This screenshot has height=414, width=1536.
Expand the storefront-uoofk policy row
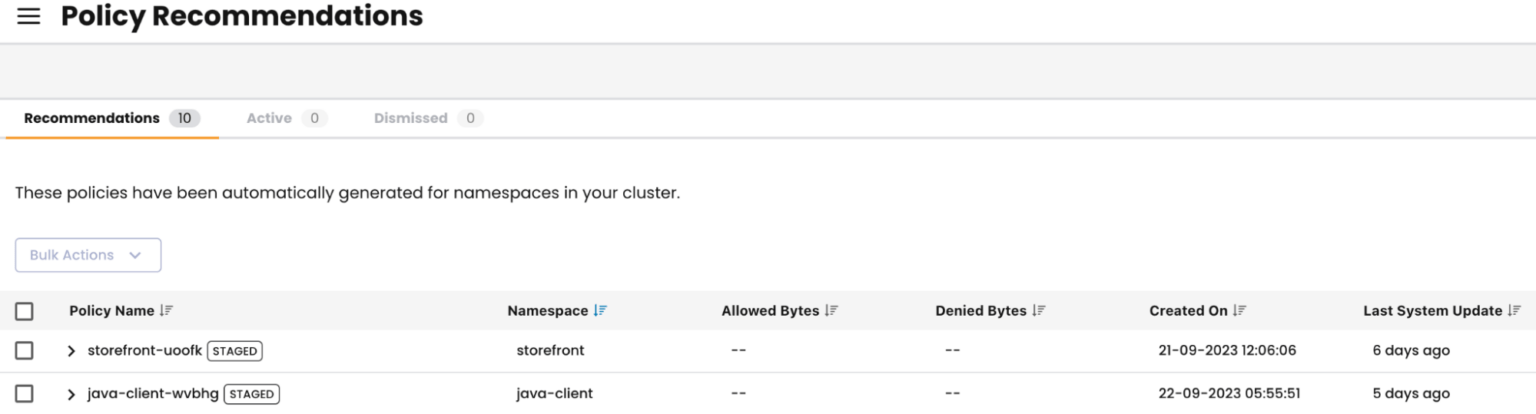71,351
